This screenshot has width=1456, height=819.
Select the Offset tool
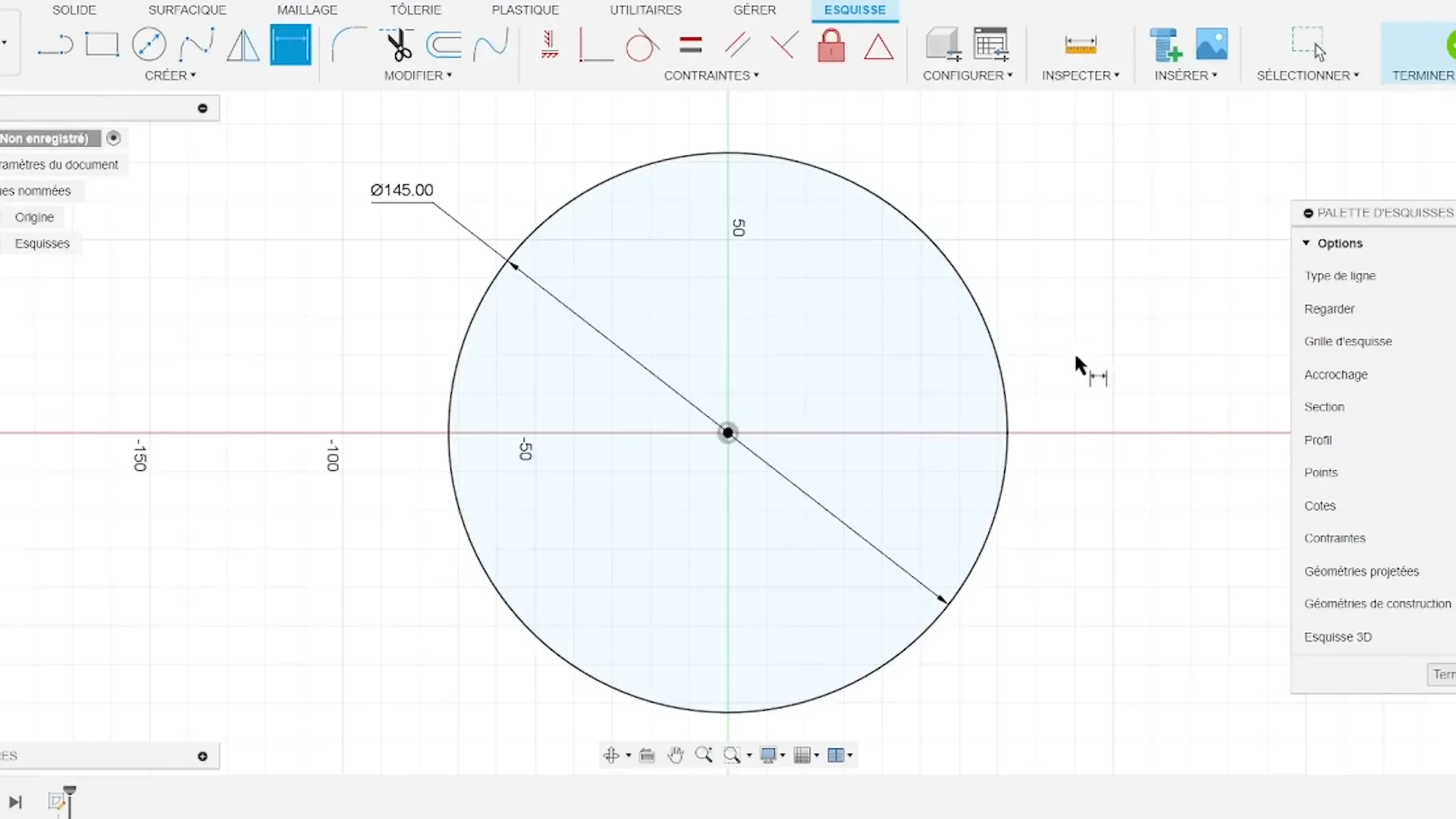444,45
